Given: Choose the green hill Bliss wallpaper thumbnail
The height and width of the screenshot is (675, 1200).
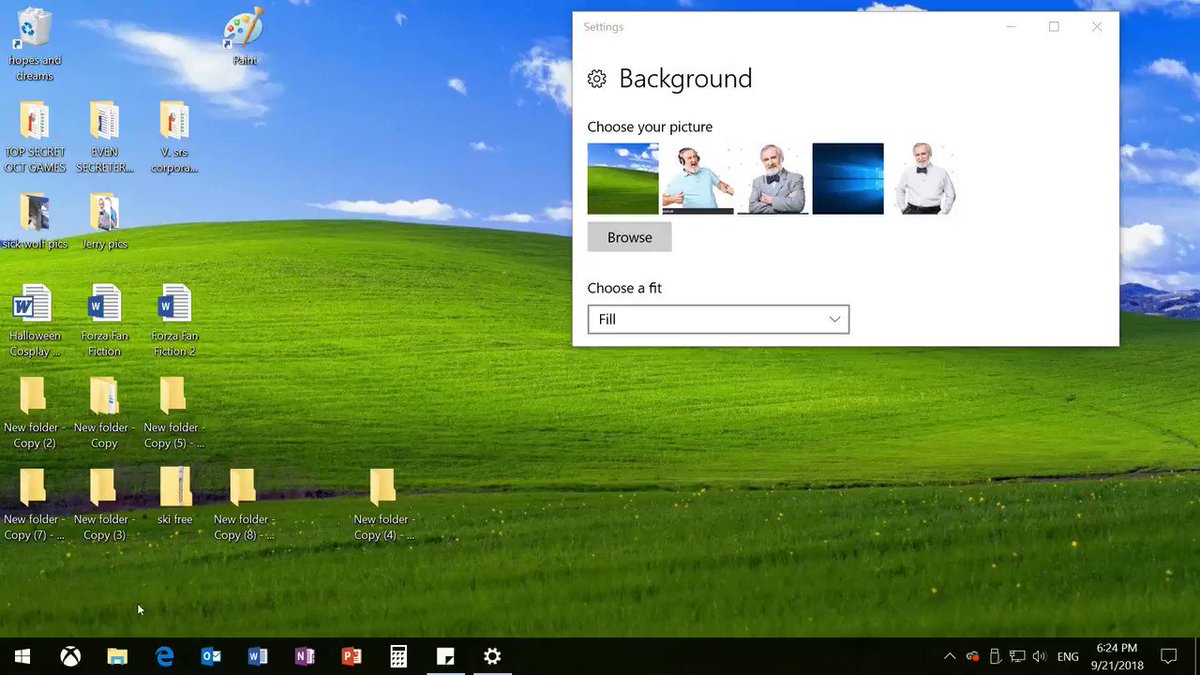Looking at the screenshot, I should [x=623, y=179].
